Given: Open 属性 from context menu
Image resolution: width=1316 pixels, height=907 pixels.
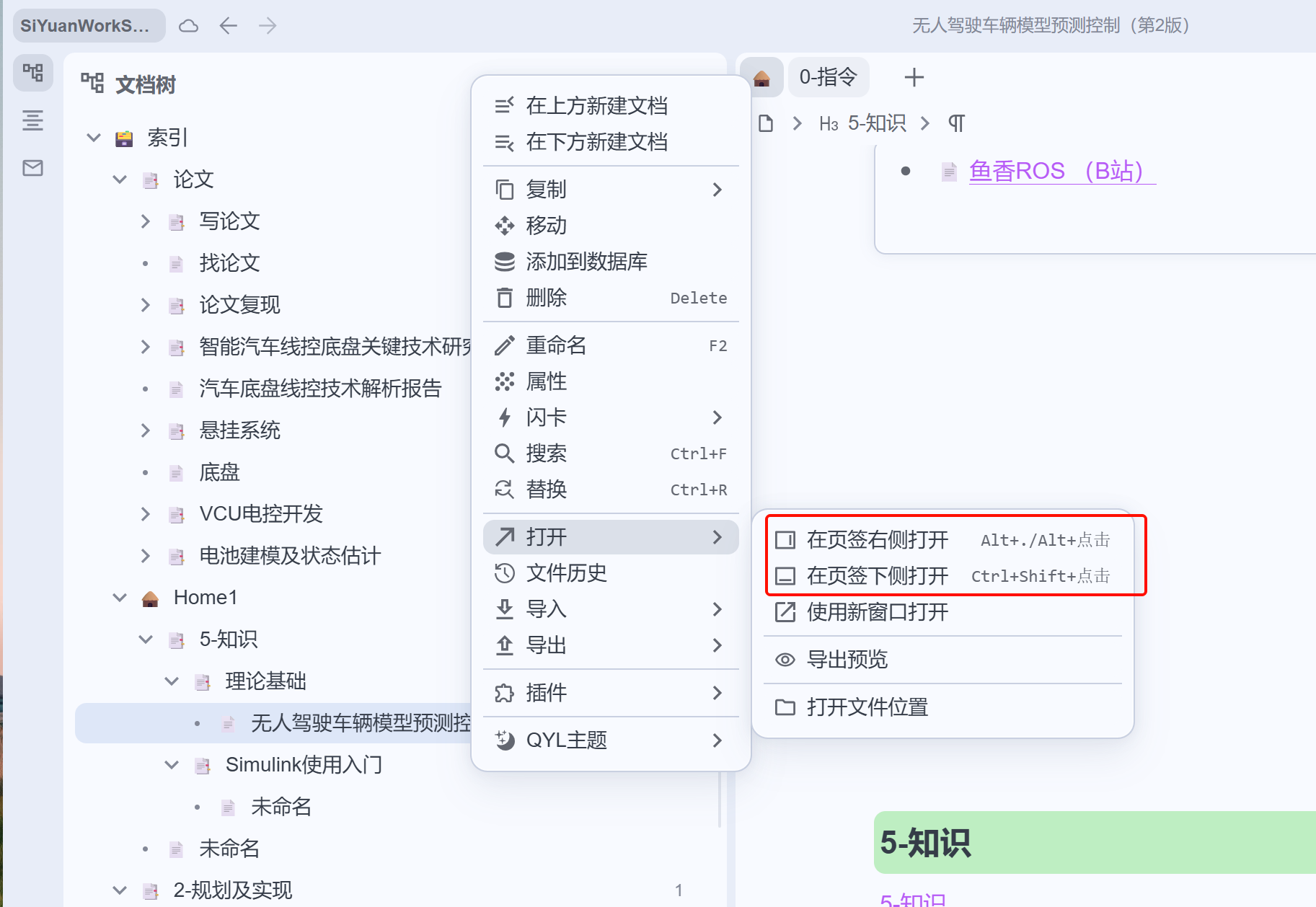Looking at the screenshot, I should click(x=611, y=381).
